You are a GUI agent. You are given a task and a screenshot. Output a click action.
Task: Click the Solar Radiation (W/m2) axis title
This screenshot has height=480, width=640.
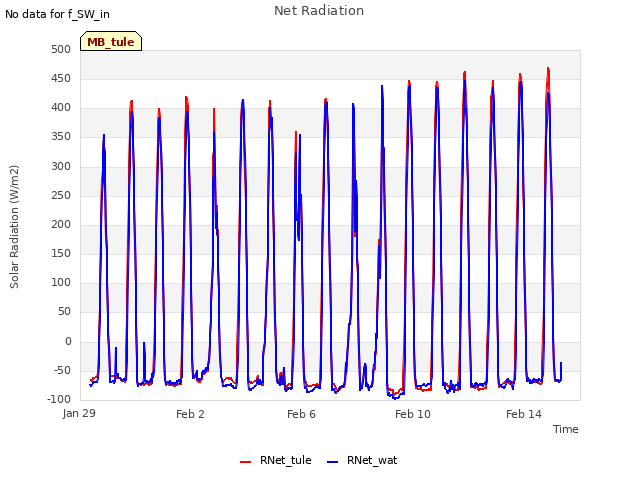pyautogui.click(x=14, y=227)
